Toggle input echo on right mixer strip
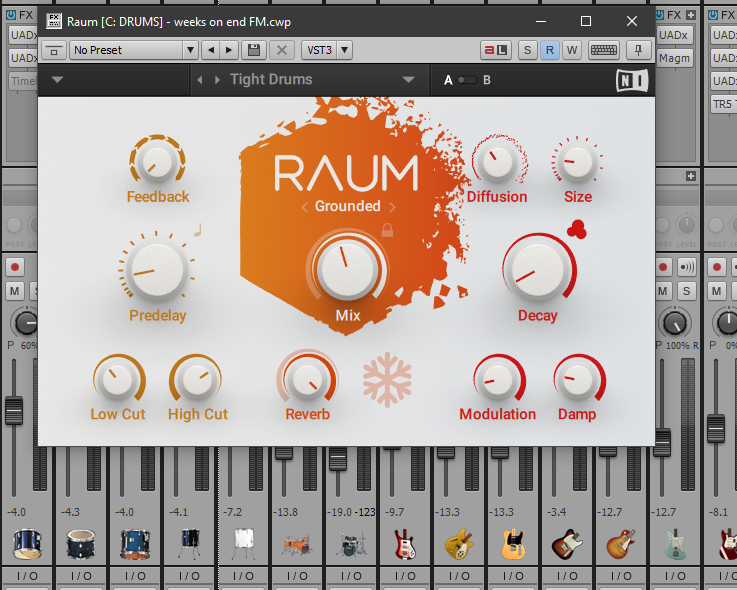Image resolution: width=737 pixels, height=590 pixels. (x=686, y=267)
